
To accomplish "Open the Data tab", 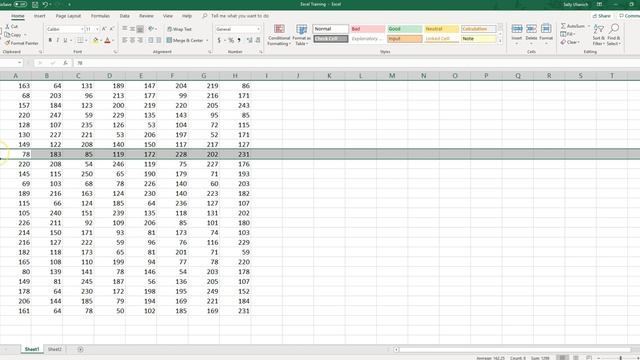I will (124, 16).
